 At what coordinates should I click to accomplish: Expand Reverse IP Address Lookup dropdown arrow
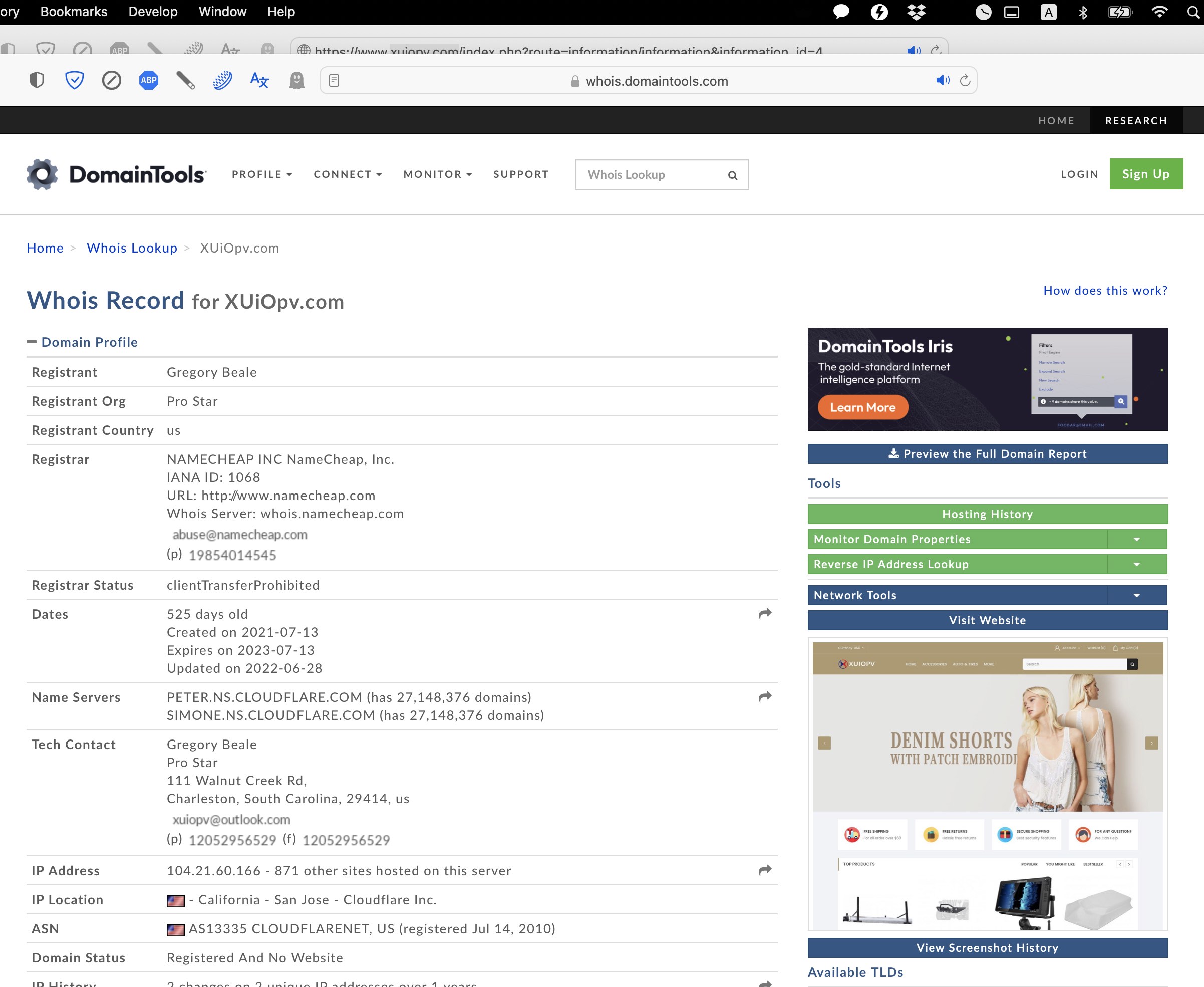pyautogui.click(x=1137, y=564)
